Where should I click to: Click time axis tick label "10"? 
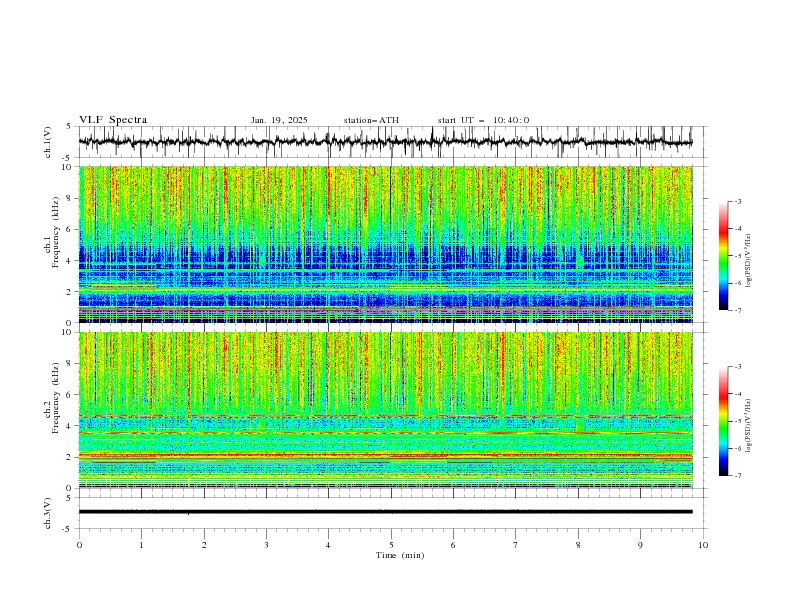pyautogui.click(x=703, y=545)
